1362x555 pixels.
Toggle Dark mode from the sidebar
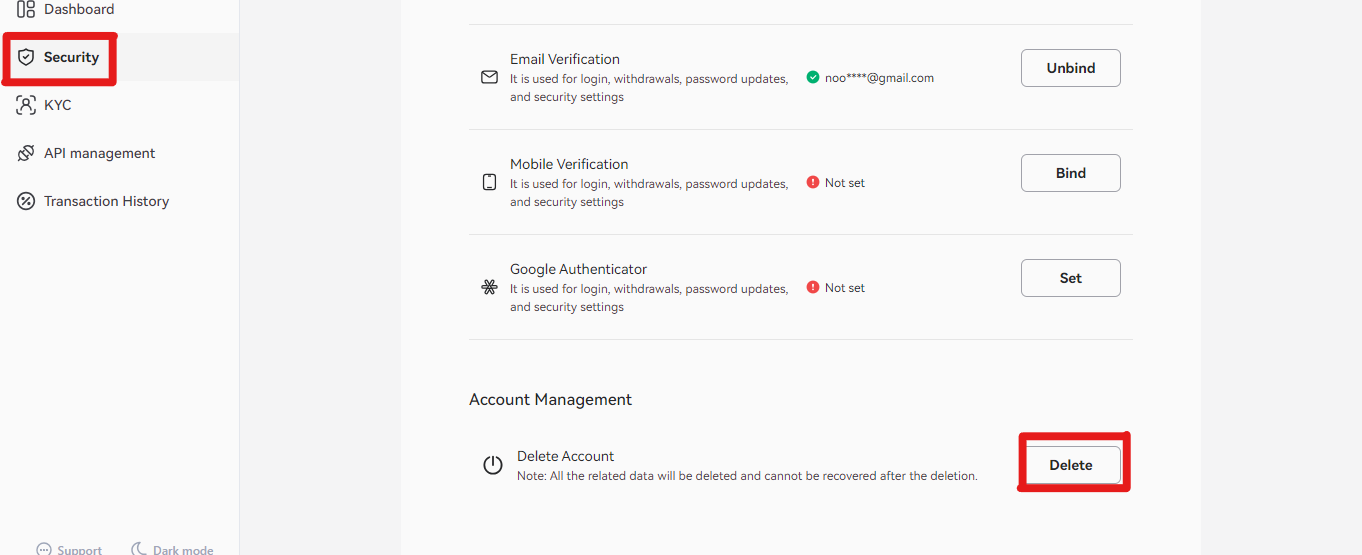172,550
